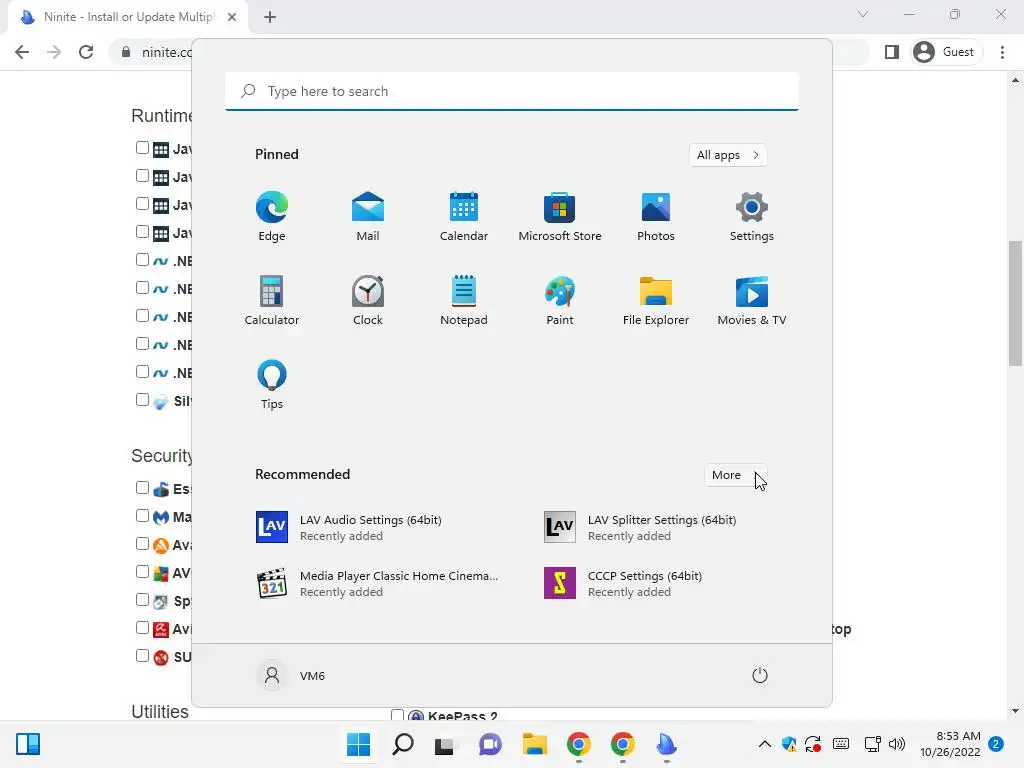Open the Chat app on taskbar

[490, 744]
